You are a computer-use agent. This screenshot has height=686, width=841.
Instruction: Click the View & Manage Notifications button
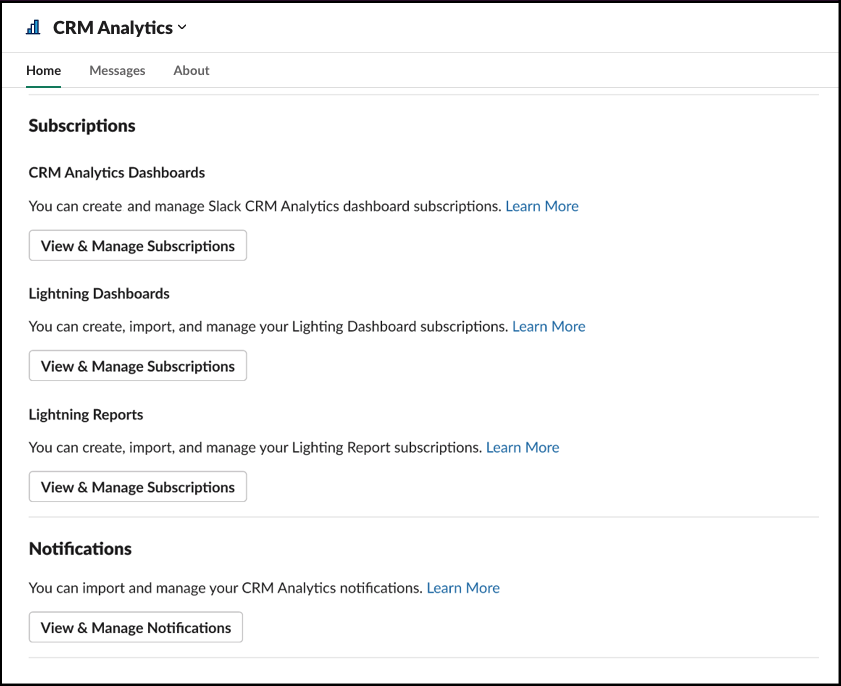tap(135, 627)
